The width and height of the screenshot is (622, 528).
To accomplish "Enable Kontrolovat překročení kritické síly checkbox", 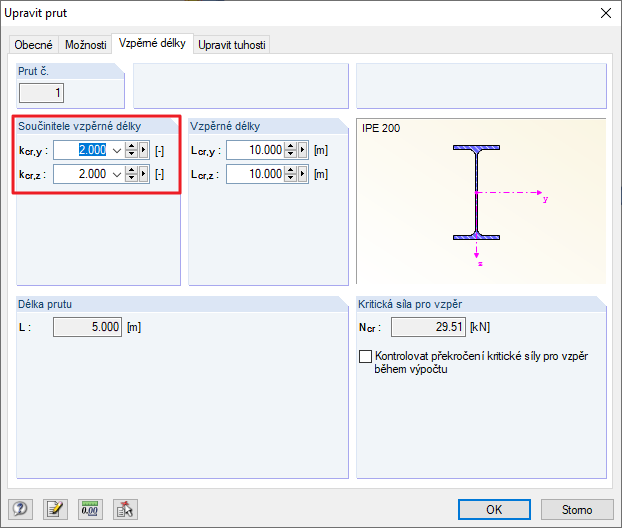I will click(365, 356).
